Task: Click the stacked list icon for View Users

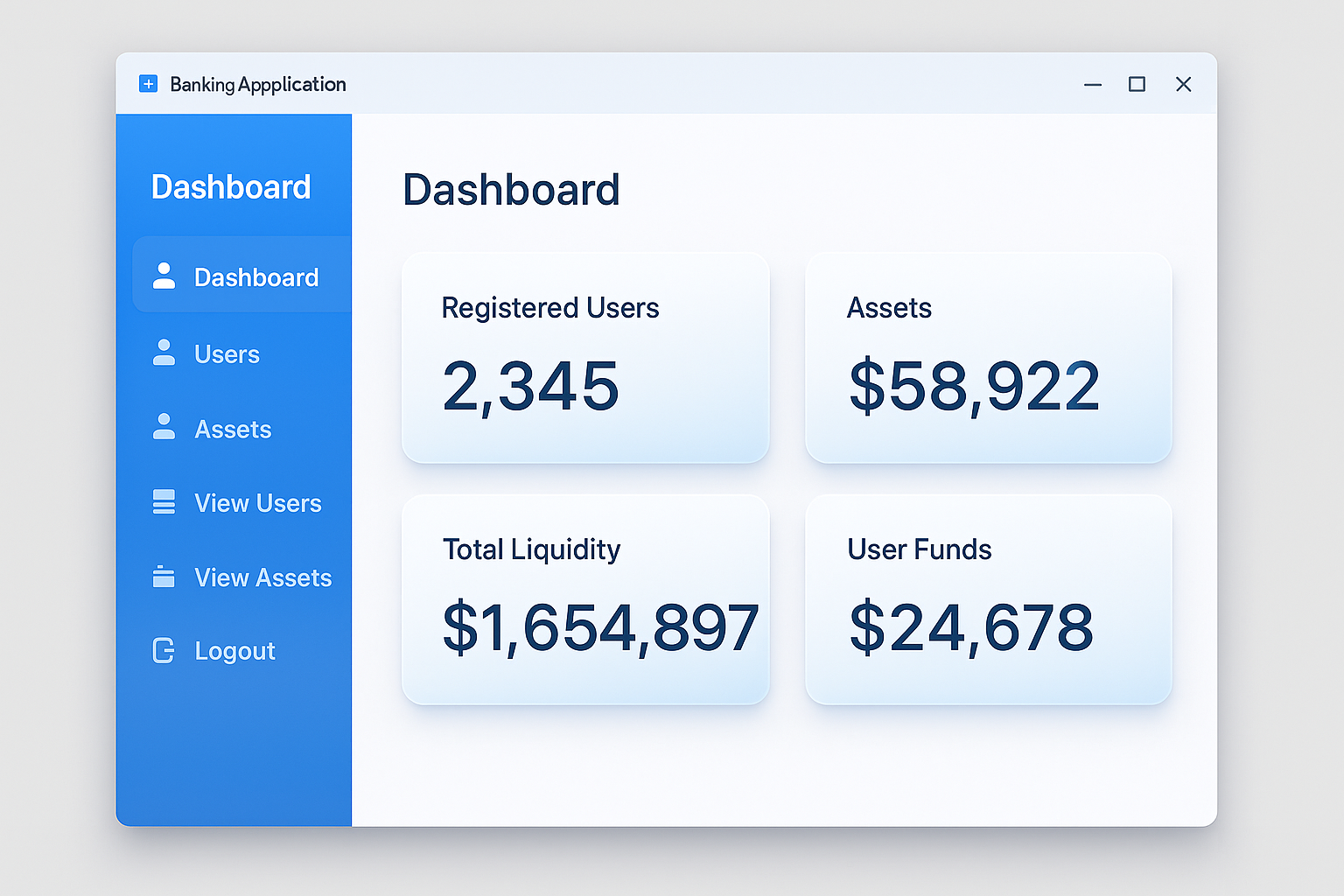Action: pos(164,501)
